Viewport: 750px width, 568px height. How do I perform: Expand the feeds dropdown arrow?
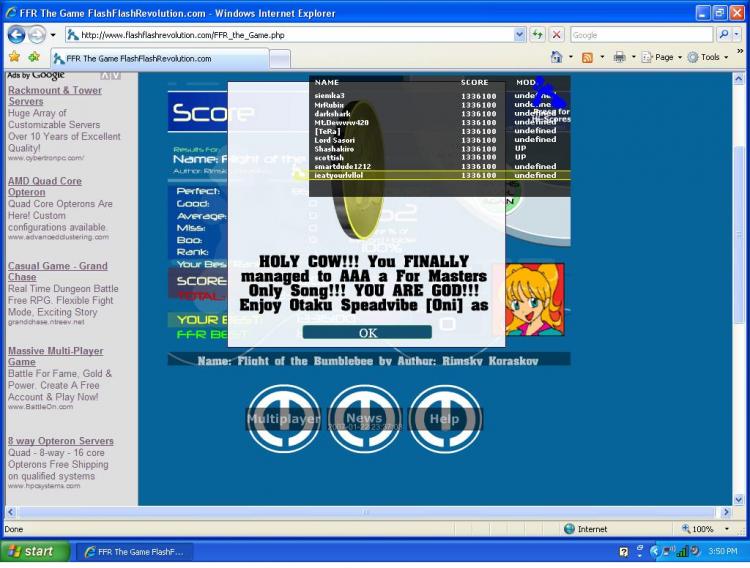(602, 57)
